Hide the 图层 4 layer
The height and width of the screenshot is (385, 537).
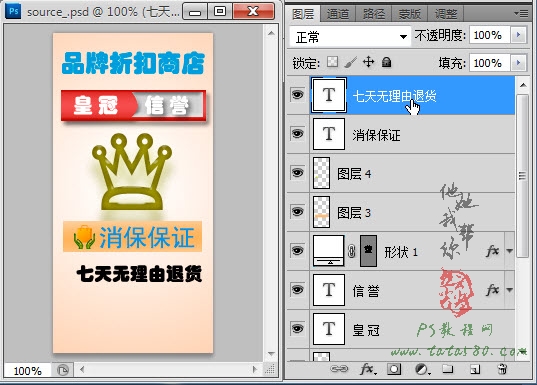click(x=297, y=172)
